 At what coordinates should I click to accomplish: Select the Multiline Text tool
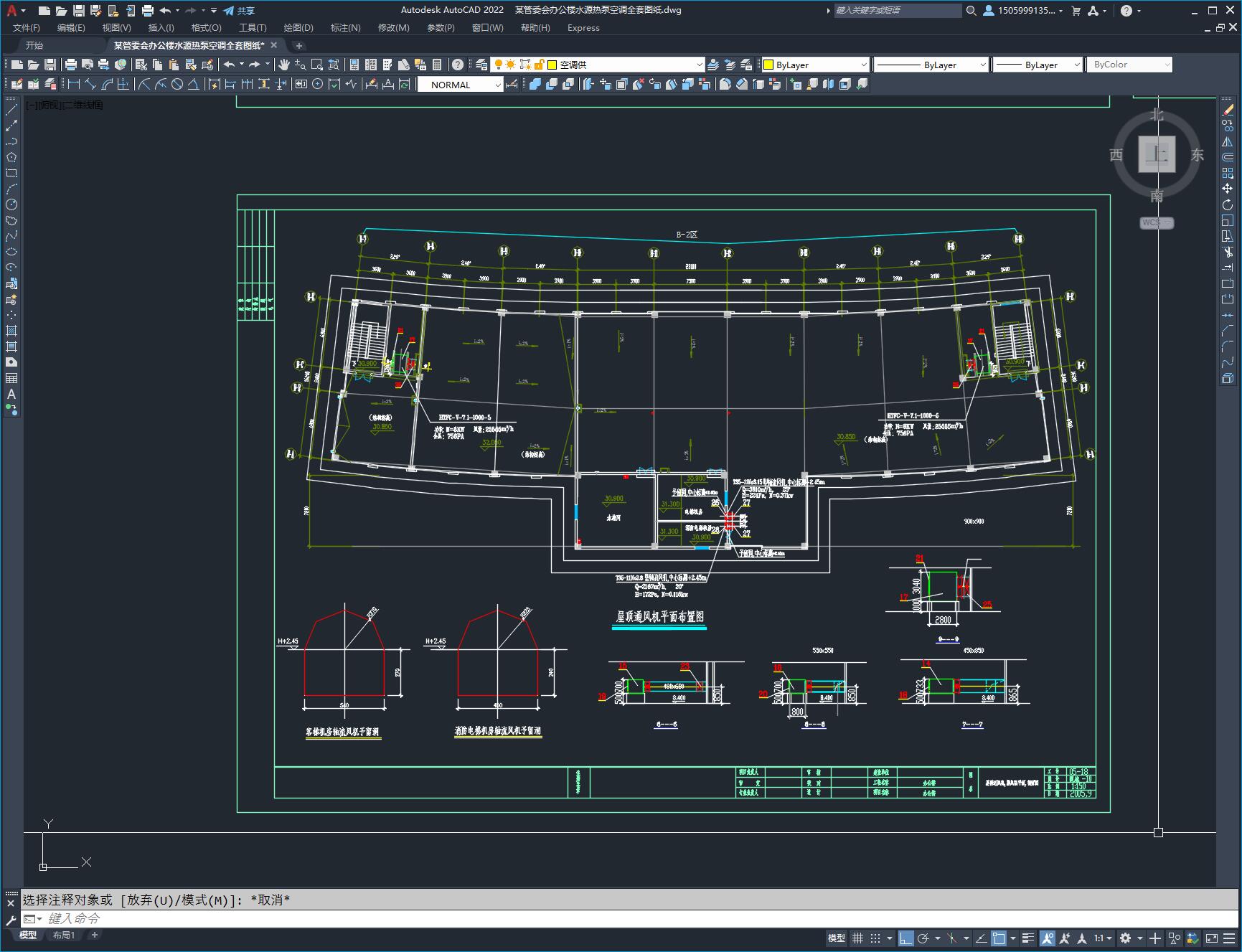click(11, 394)
